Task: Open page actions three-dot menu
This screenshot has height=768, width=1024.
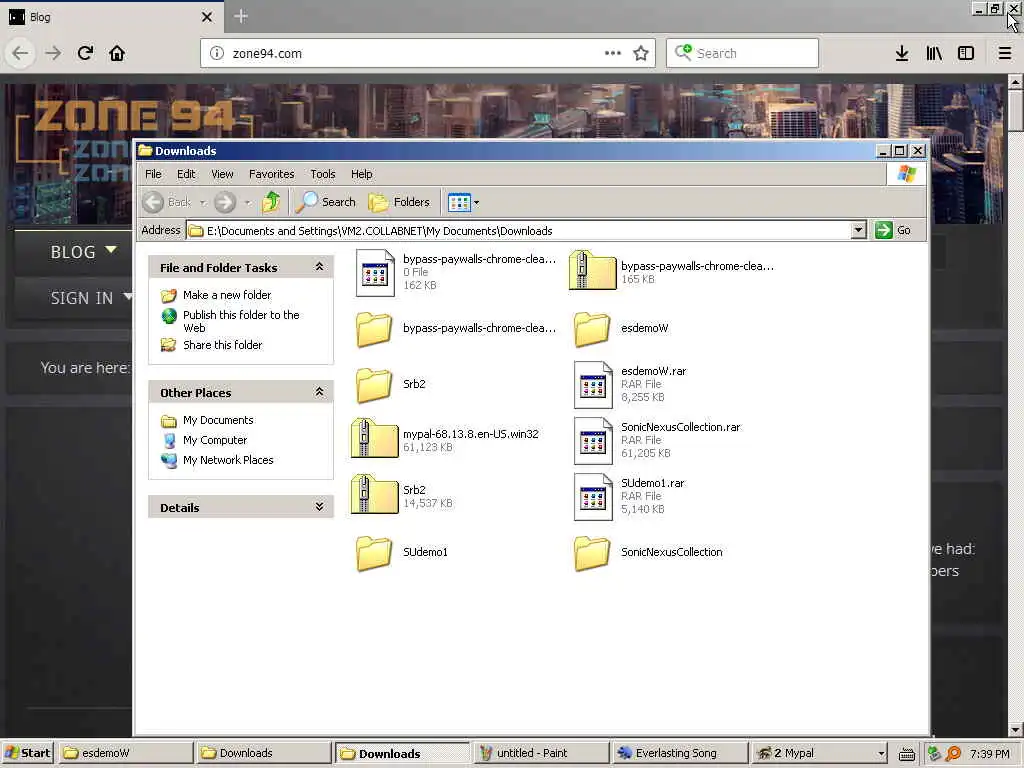Action: point(613,54)
